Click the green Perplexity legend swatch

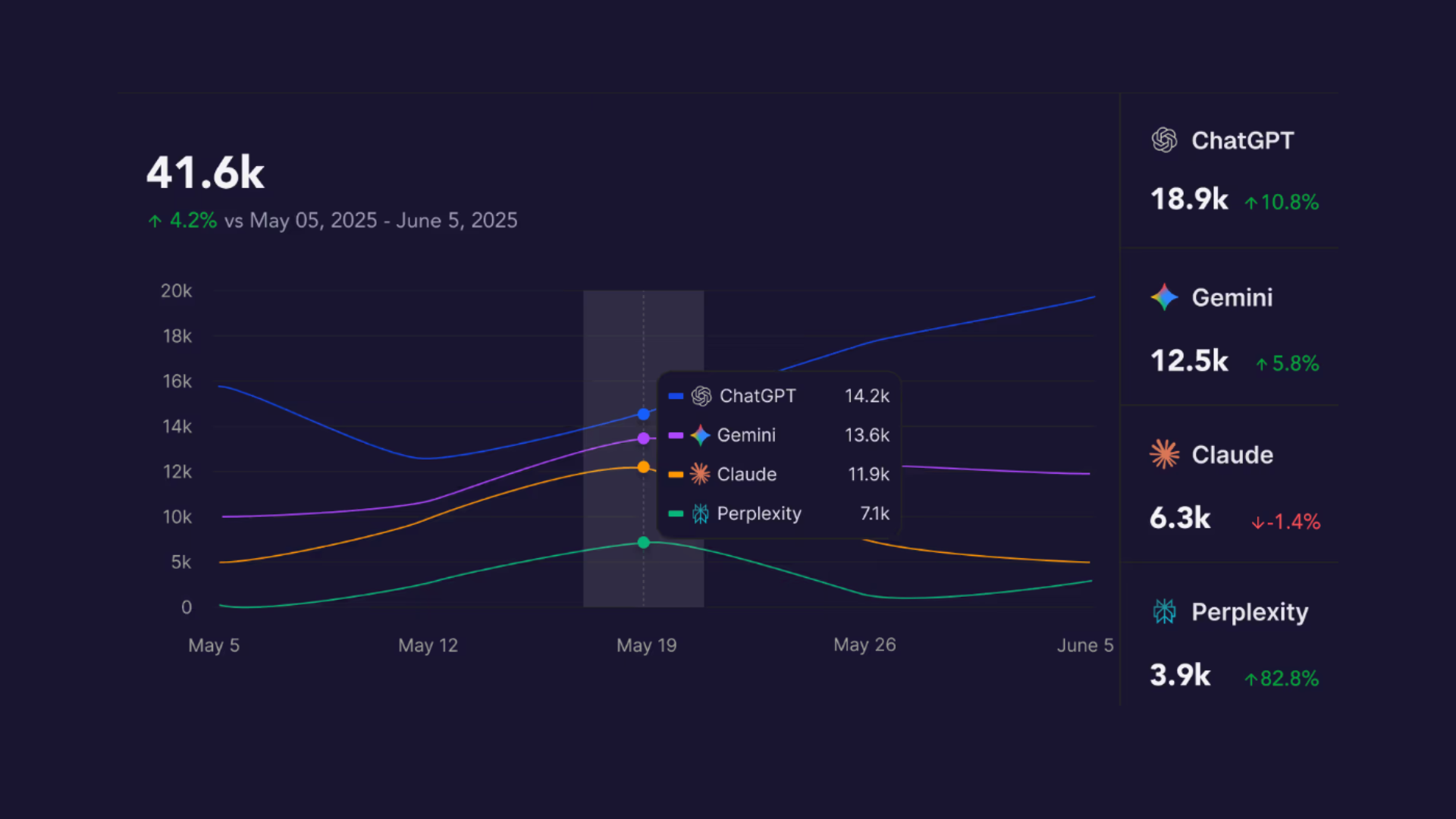676,514
